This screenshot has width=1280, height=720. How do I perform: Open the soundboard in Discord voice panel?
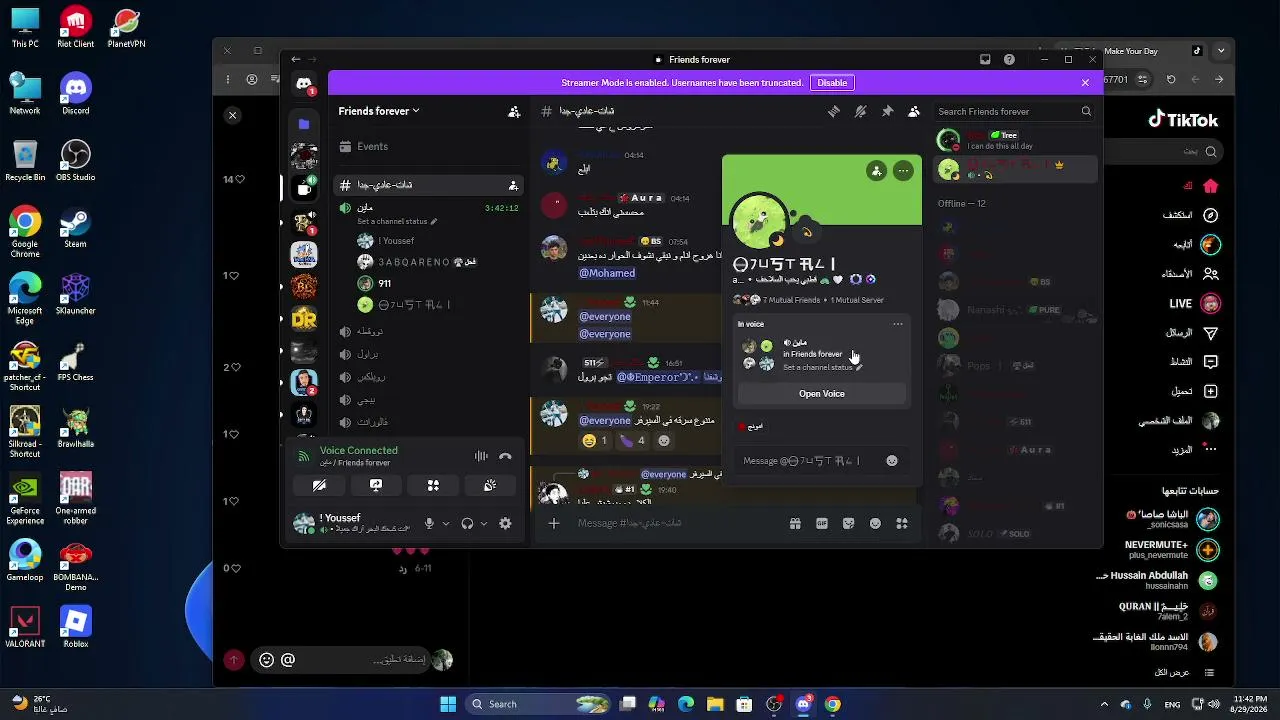point(490,485)
